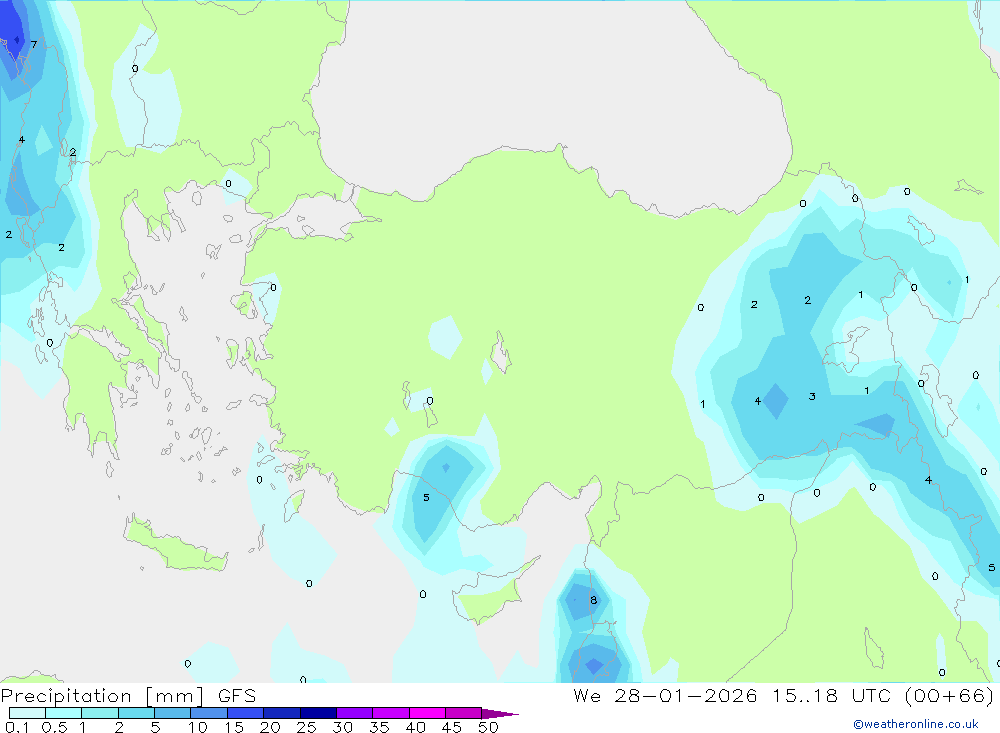Screen dimensions: 1000x733
Task: Click the legend label "20"
Action: pyautogui.click(x=270, y=727)
